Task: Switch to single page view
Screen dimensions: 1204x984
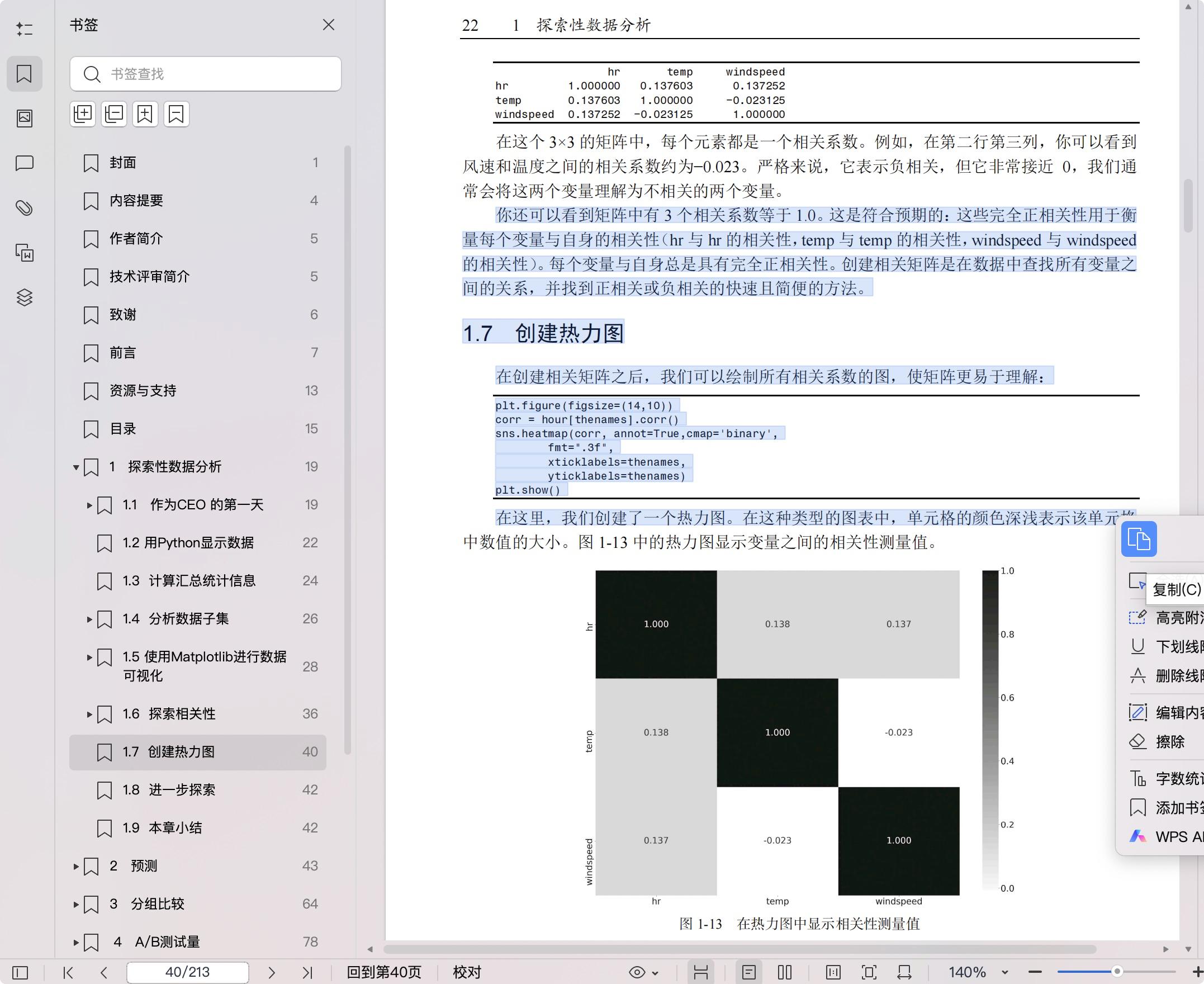Action: click(749, 973)
